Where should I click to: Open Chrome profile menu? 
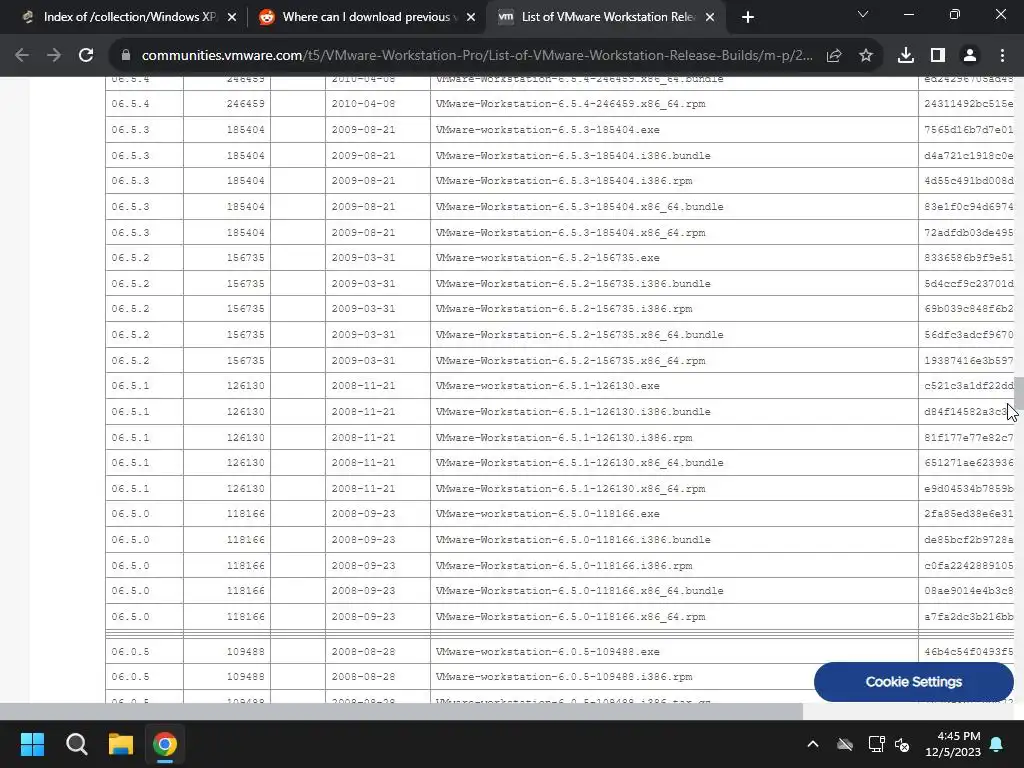coord(970,56)
